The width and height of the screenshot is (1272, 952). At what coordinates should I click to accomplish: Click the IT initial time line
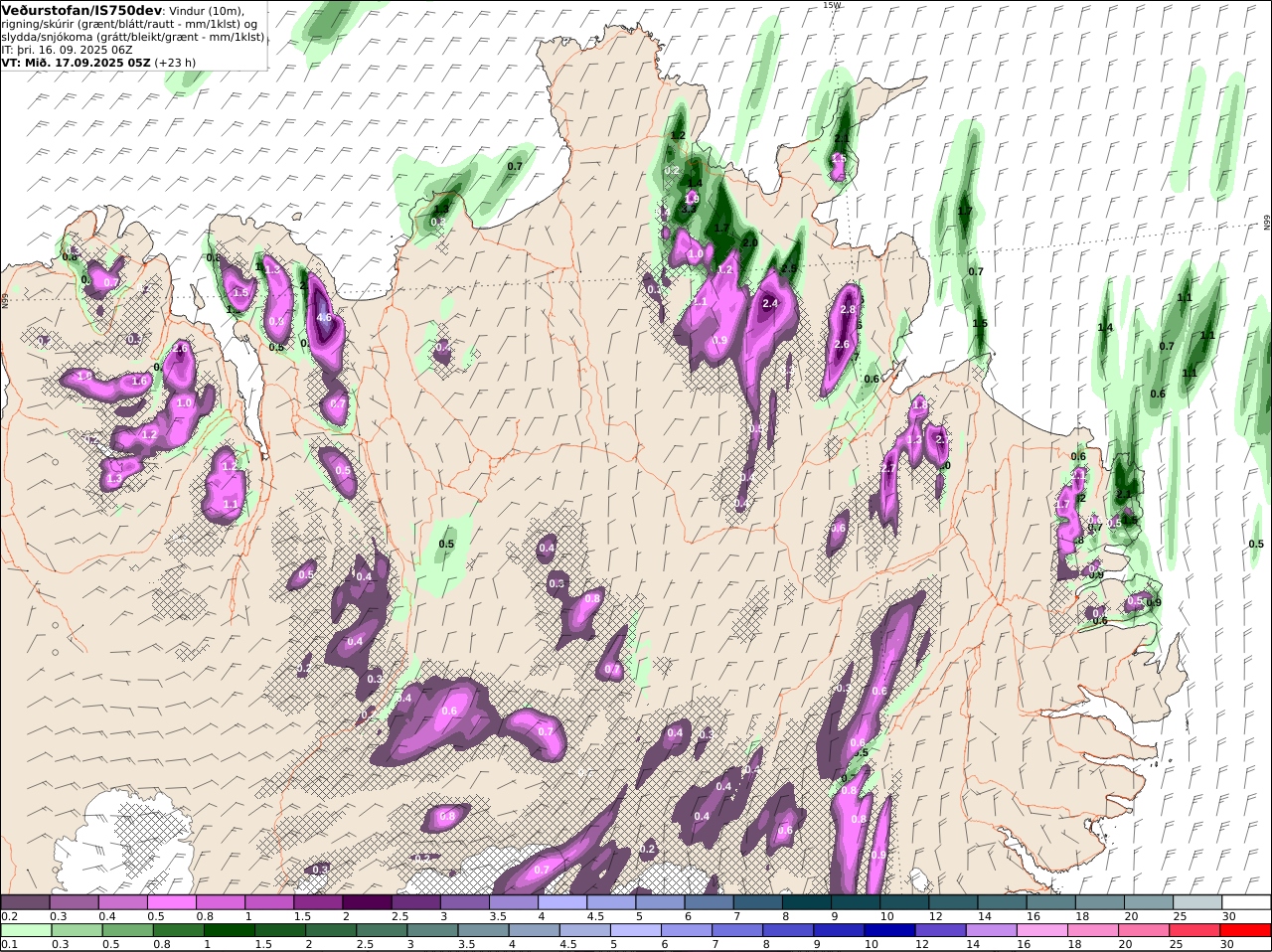click(67, 49)
